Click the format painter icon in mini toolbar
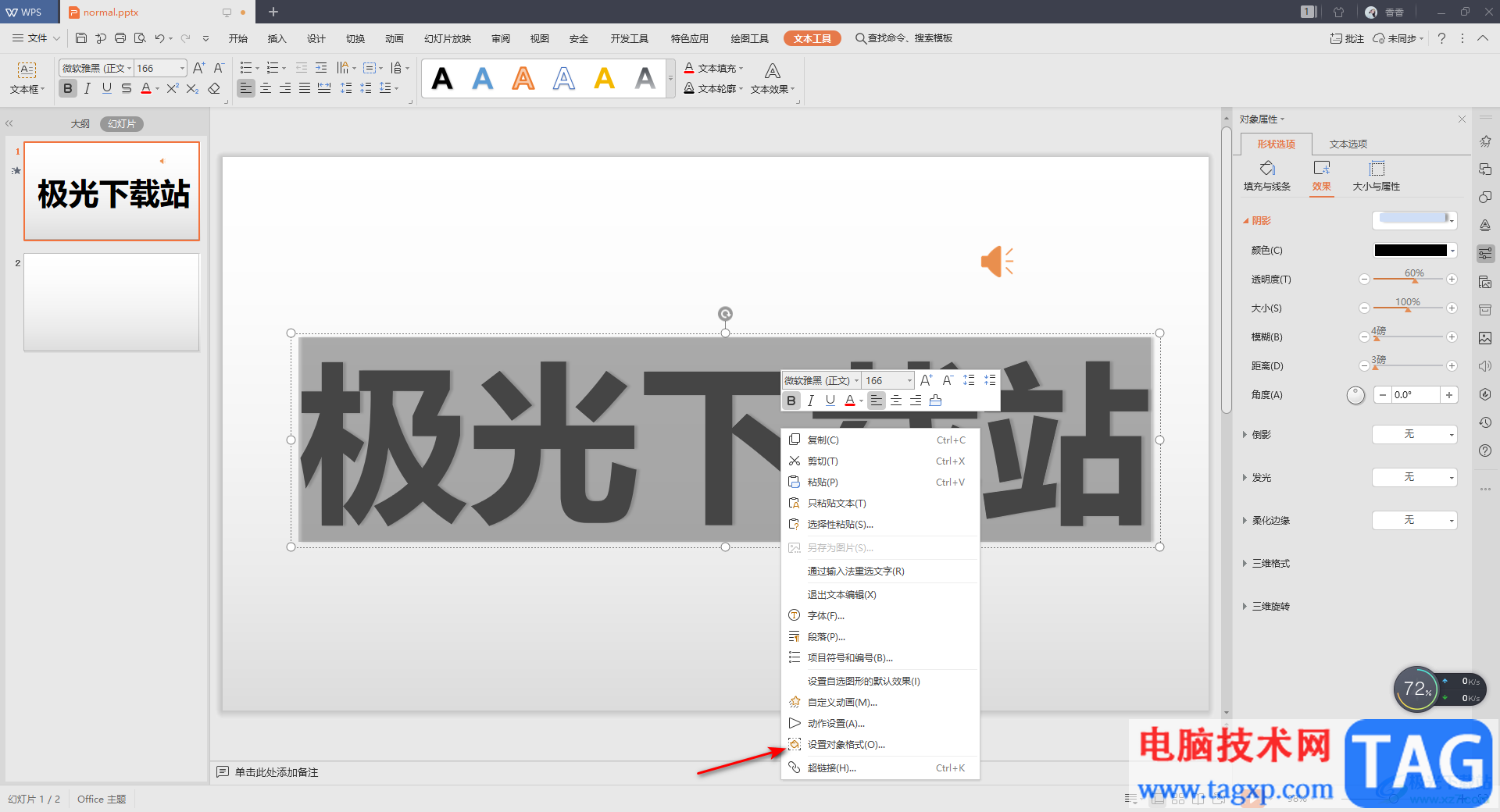Viewport: 1500px width, 812px height. pyautogui.click(x=935, y=401)
